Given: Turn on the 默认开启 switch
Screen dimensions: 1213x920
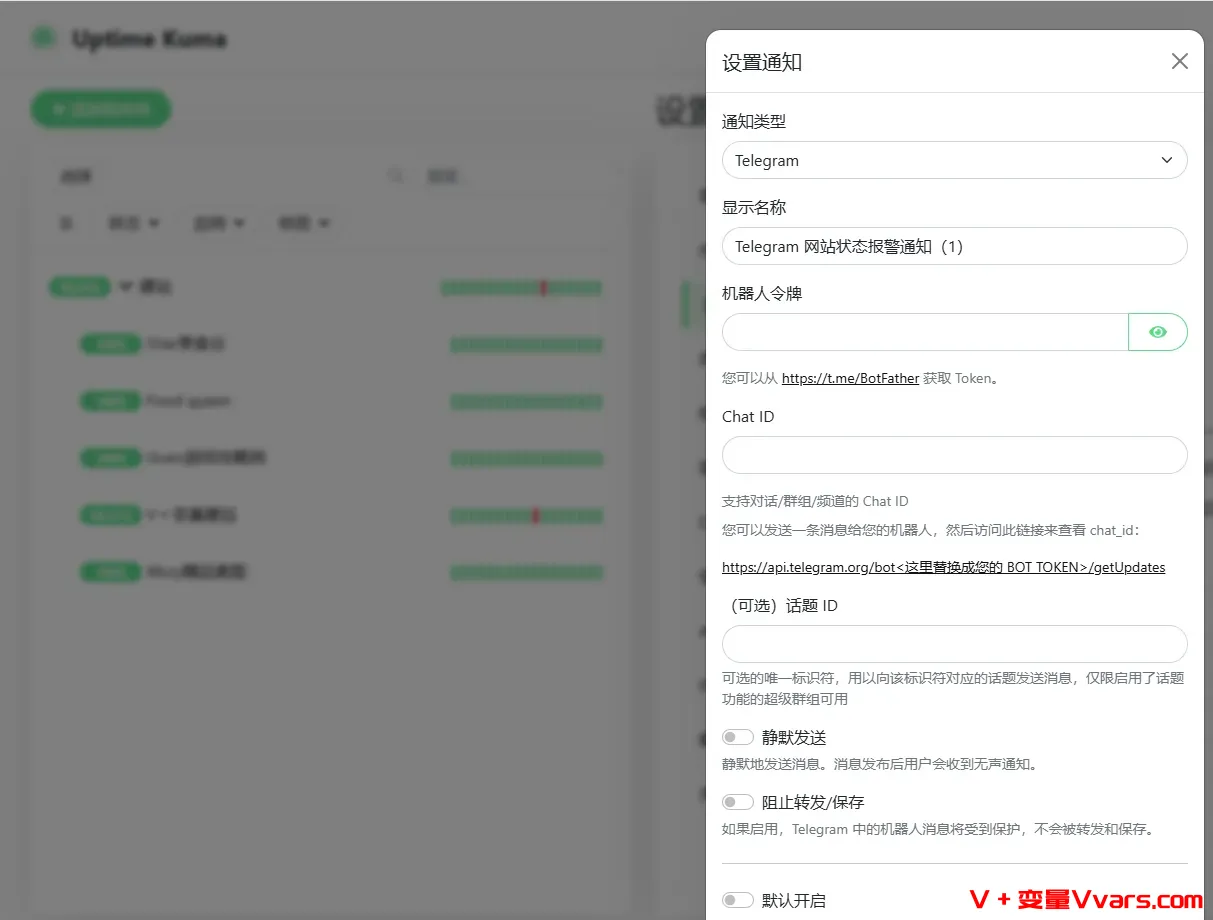Looking at the screenshot, I should (x=738, y=900).
